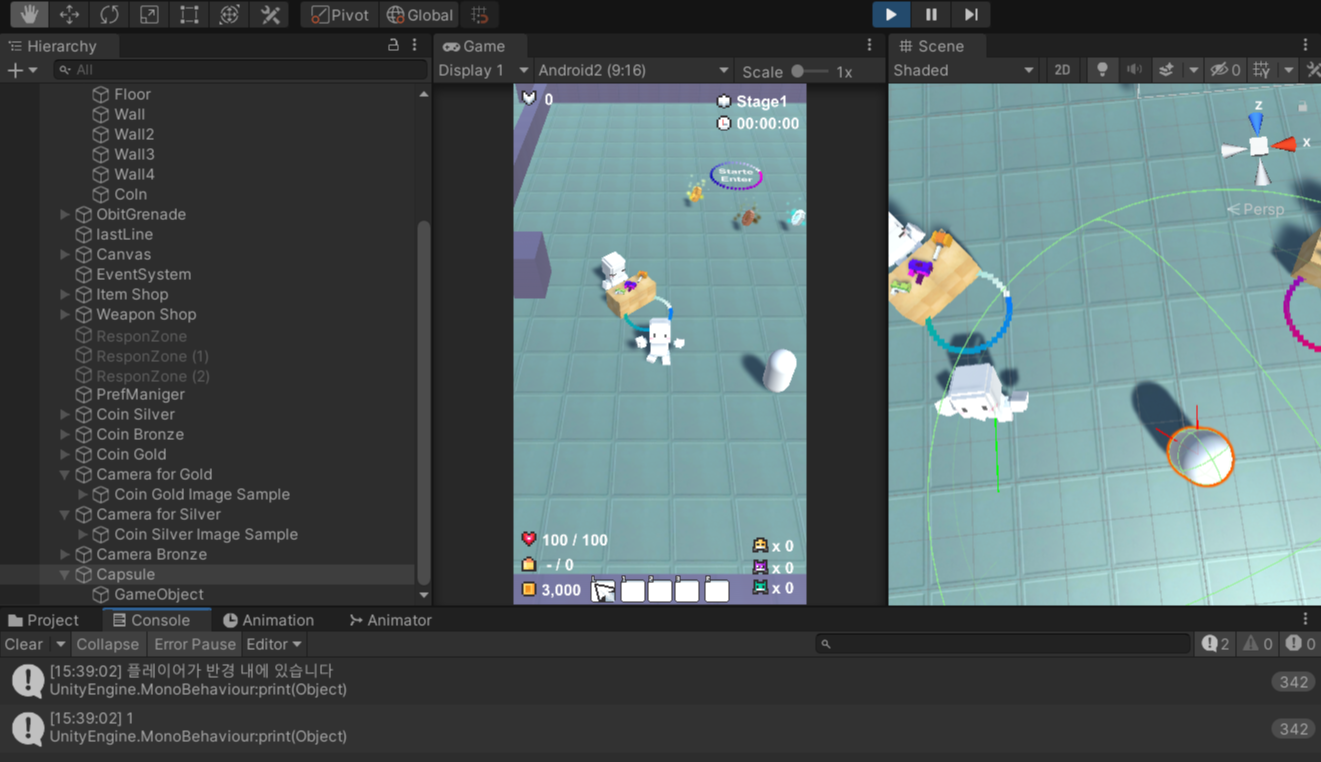Collapse the Camera for Gold object
This screenshot has height=762, width=1321.
(x=65, y=474)
